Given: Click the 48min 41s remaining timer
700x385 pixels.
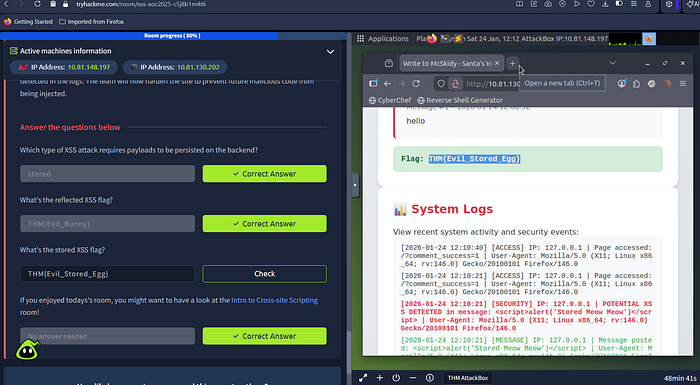Looking at the screenshot, I should (x=681, y=378).
